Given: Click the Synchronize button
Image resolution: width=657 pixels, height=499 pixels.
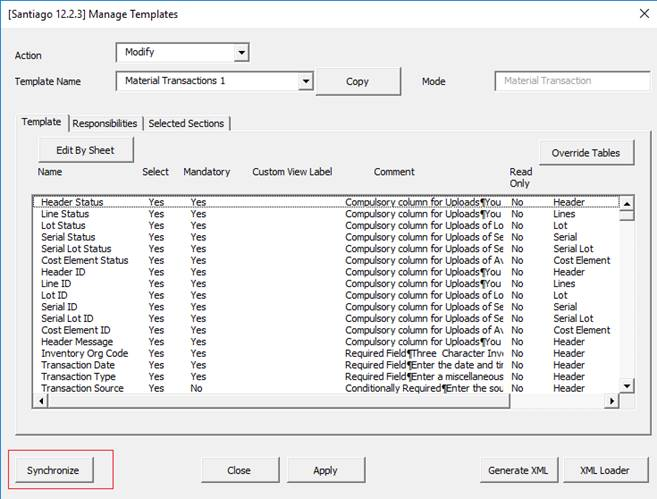Looking at the screenshot, I should (x=53, y=470).
